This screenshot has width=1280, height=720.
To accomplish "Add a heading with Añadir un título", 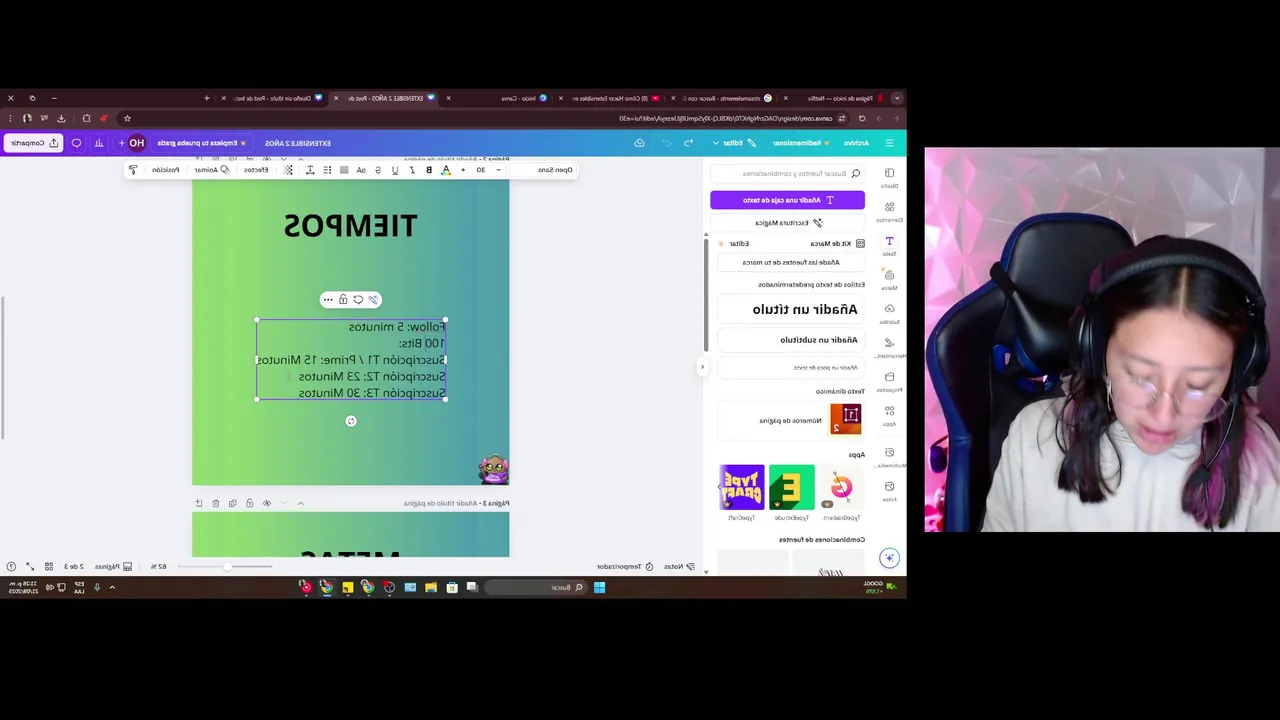I will pyautogui.click(x=791, y=309).
